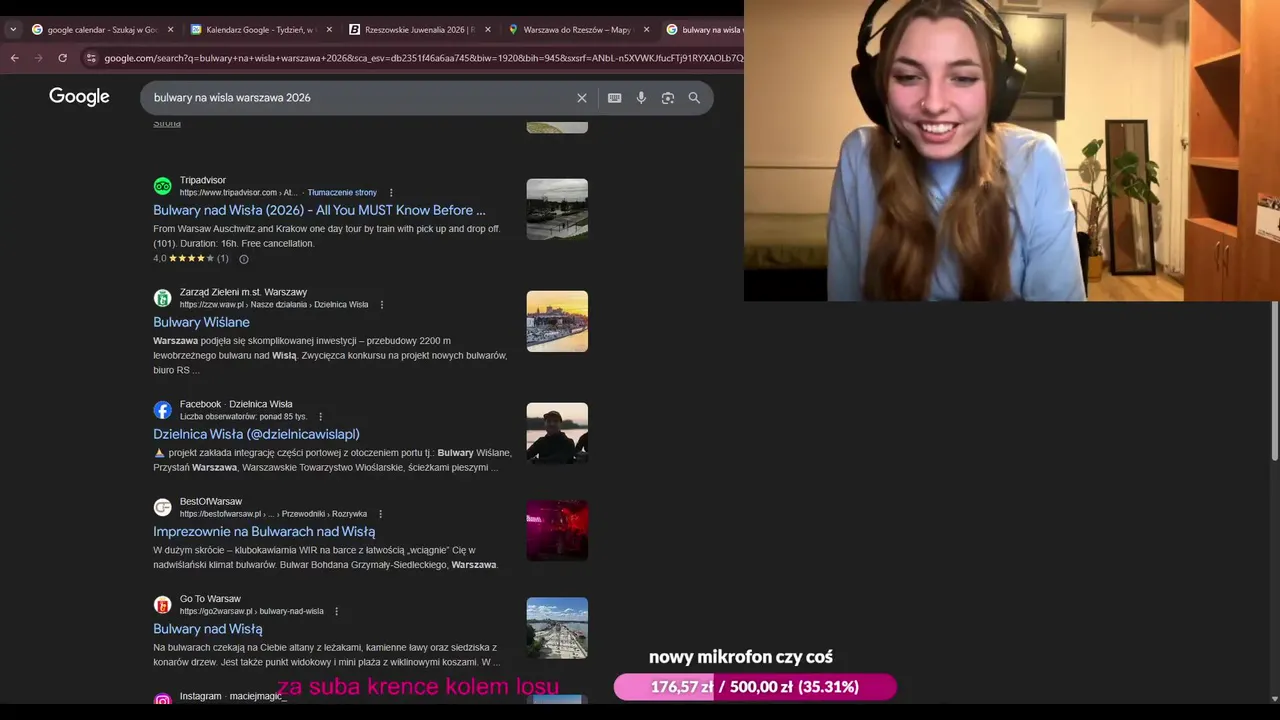Submit search with the magnifier icon
Image resolution: width=1280 pixels, height=720 pixels.
point(694,98)
